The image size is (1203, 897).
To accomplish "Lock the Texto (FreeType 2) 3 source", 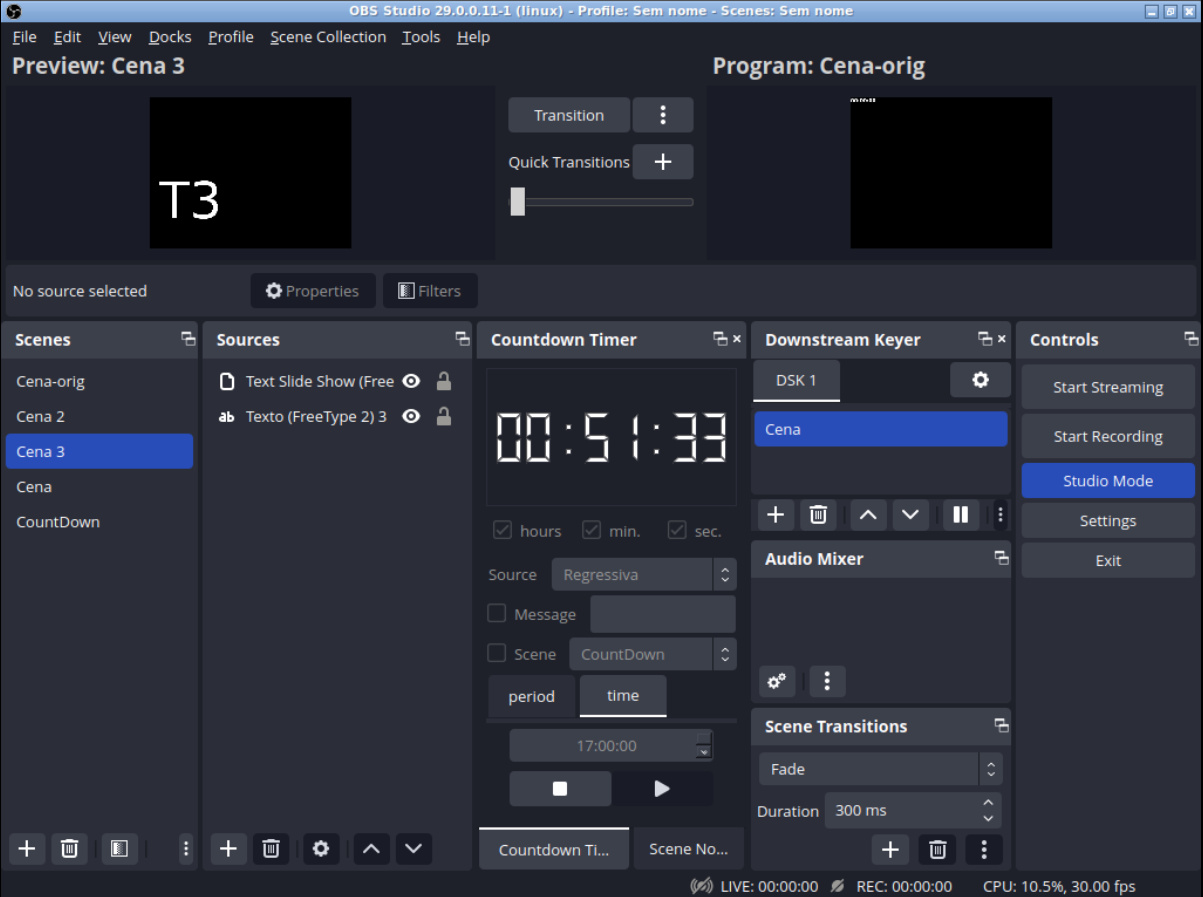I will 444,416.
